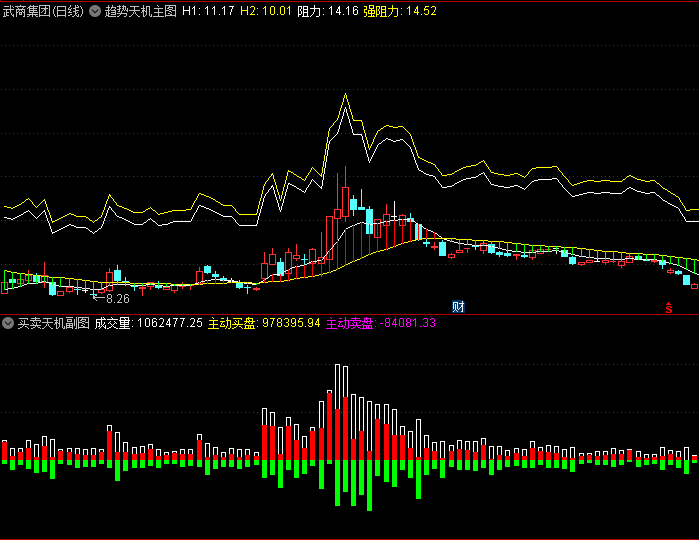This screenshot has height=540, width=699.
Task: Click the peak of the yellow resistance line
Action: click(x=345, y=94)
